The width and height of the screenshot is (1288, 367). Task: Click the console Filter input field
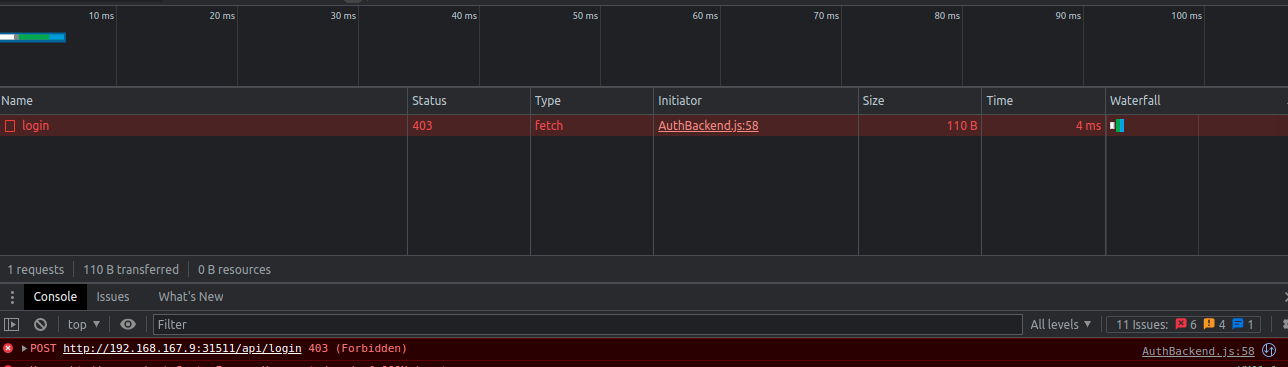(587, 324)
